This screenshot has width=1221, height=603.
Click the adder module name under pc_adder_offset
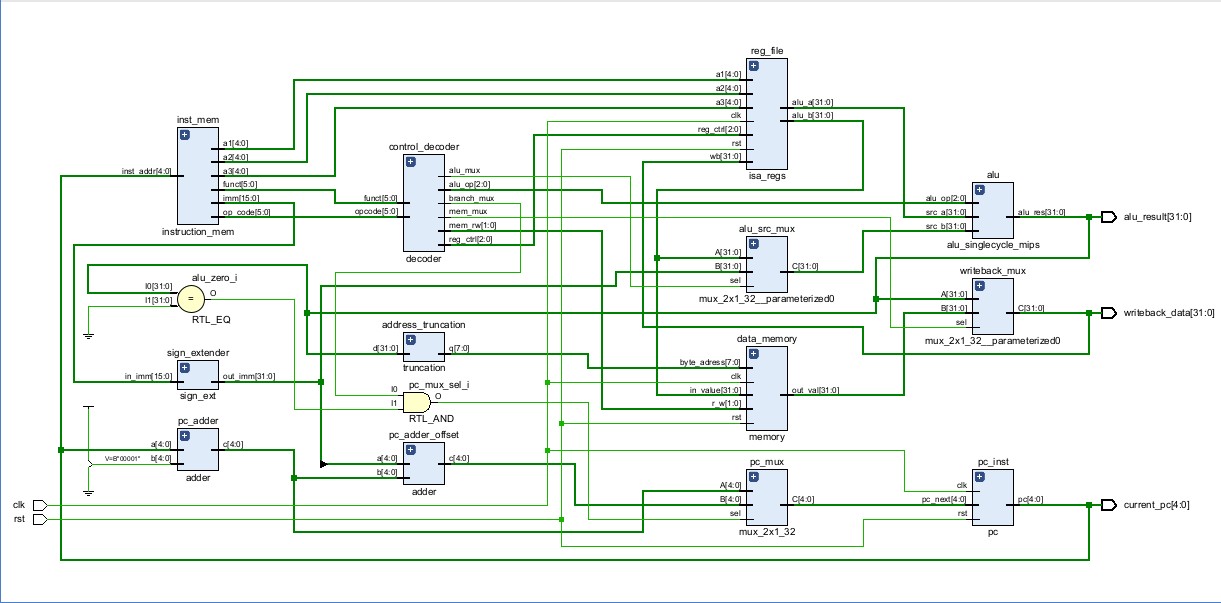[424, 493]
